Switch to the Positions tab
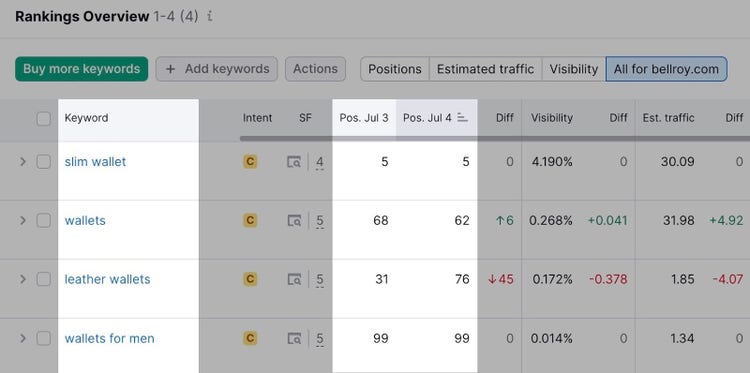750x373 pixels. click(395, 69)
